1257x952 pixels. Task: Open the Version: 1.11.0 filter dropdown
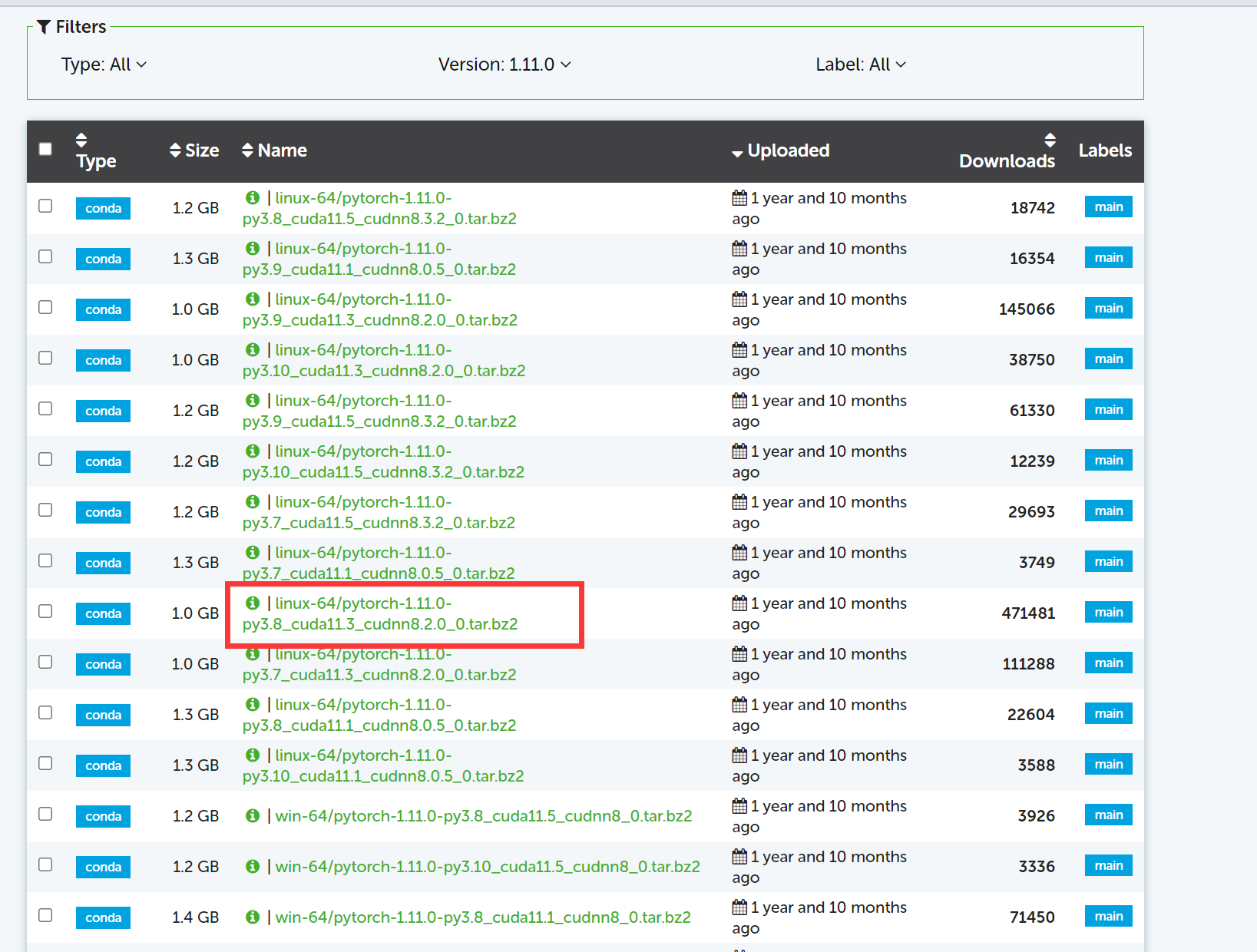(504, 64)
